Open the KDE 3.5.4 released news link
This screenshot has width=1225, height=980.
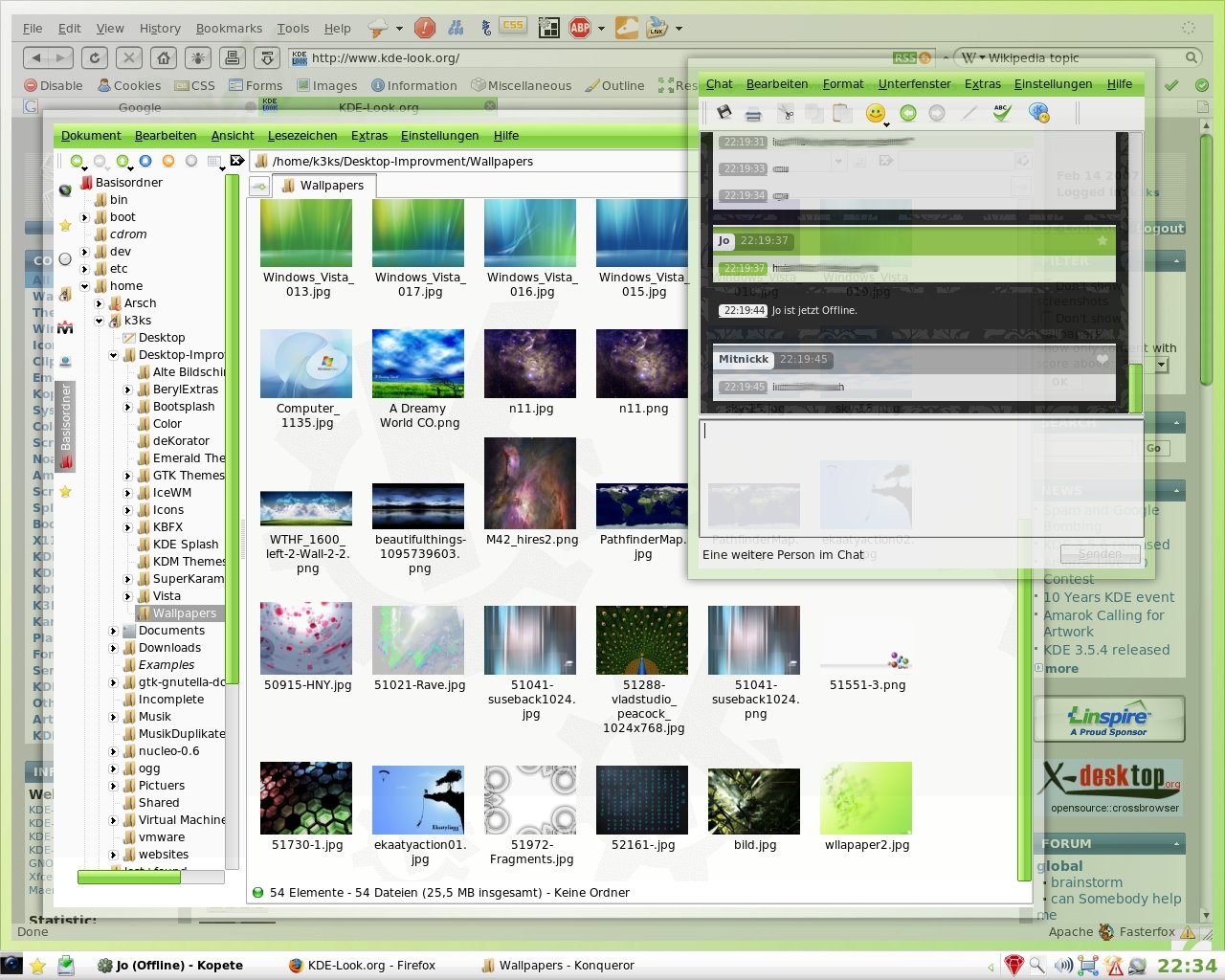(1106, 650)
